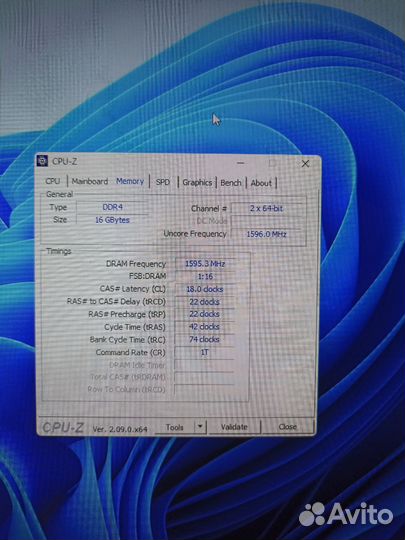
Task: Click the 2 x 64-bit channel value
Action: [266, 208]
